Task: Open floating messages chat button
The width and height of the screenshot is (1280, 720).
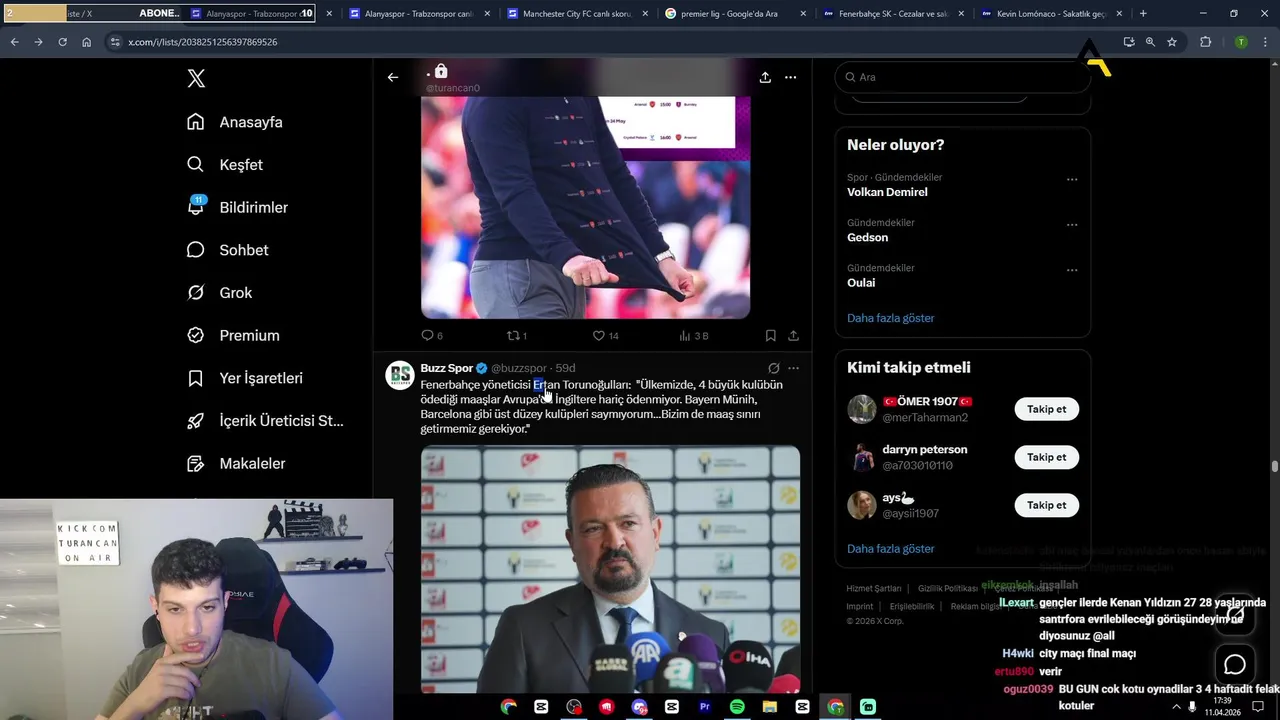Action: [x=1235, y=665]
